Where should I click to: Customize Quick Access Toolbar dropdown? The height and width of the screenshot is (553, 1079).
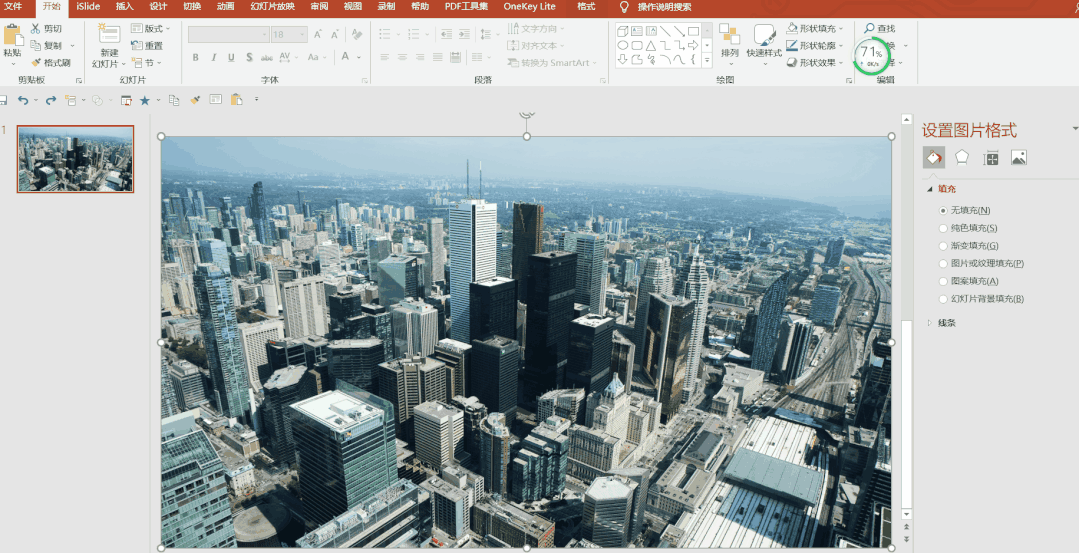(x=257, y=100)
